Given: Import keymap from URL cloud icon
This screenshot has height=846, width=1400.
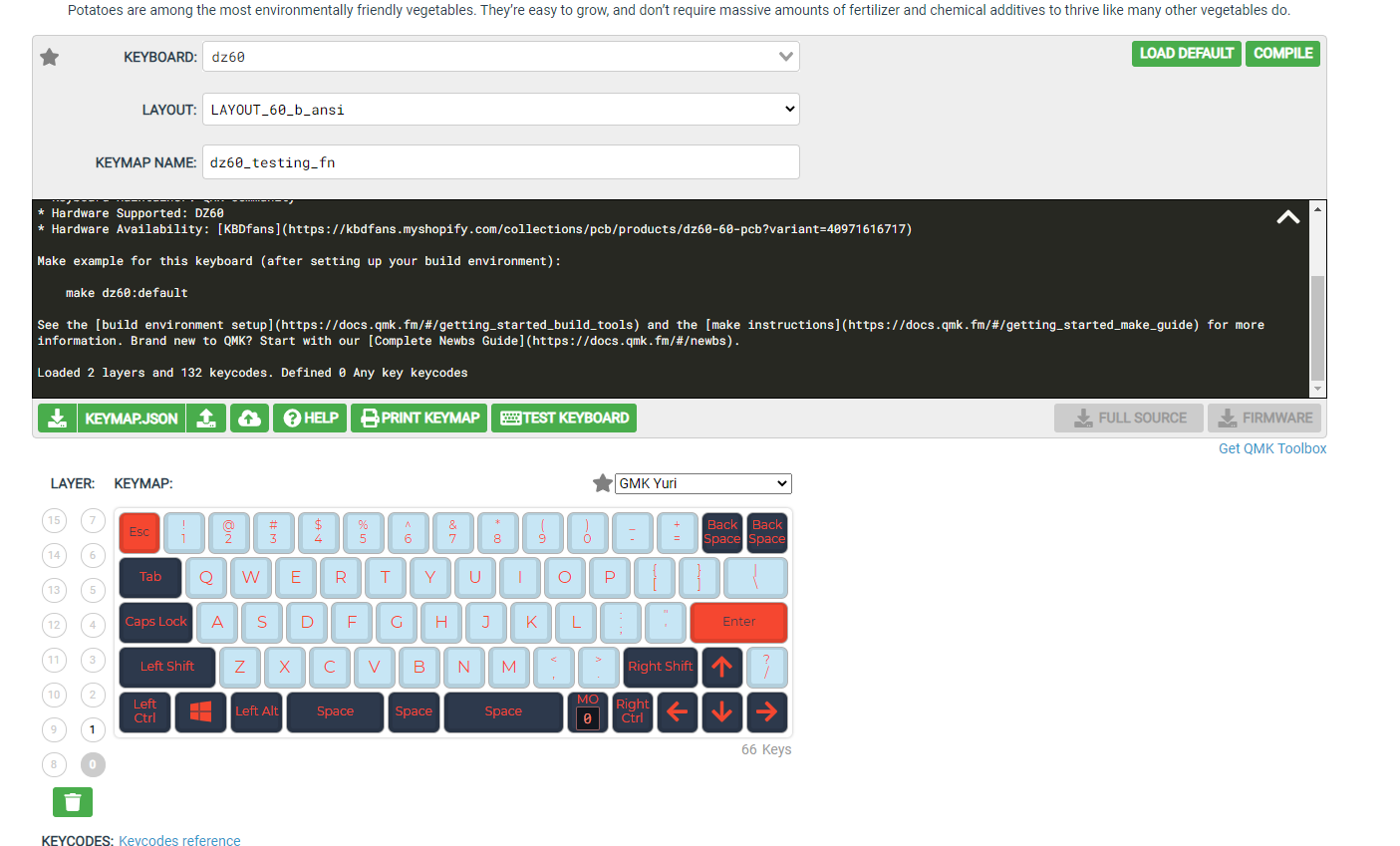Looking at the screenshot, I should [250, 419].
